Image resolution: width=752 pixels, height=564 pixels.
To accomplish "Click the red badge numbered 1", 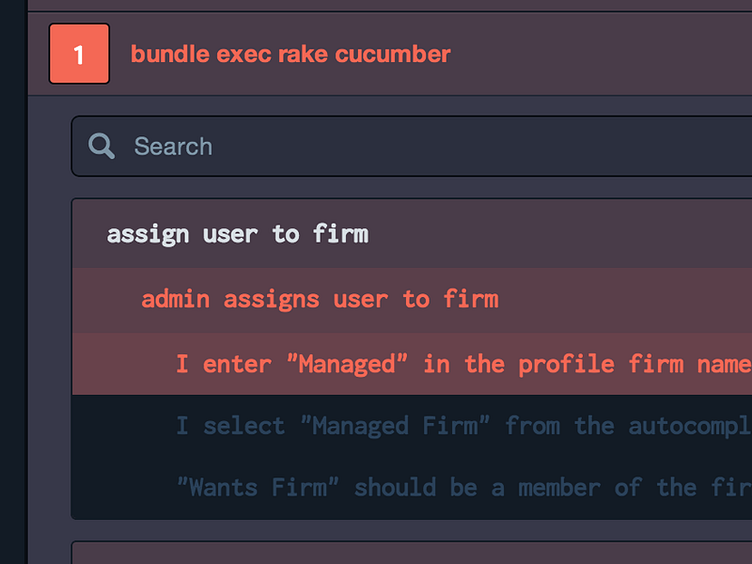I will 79,54.
